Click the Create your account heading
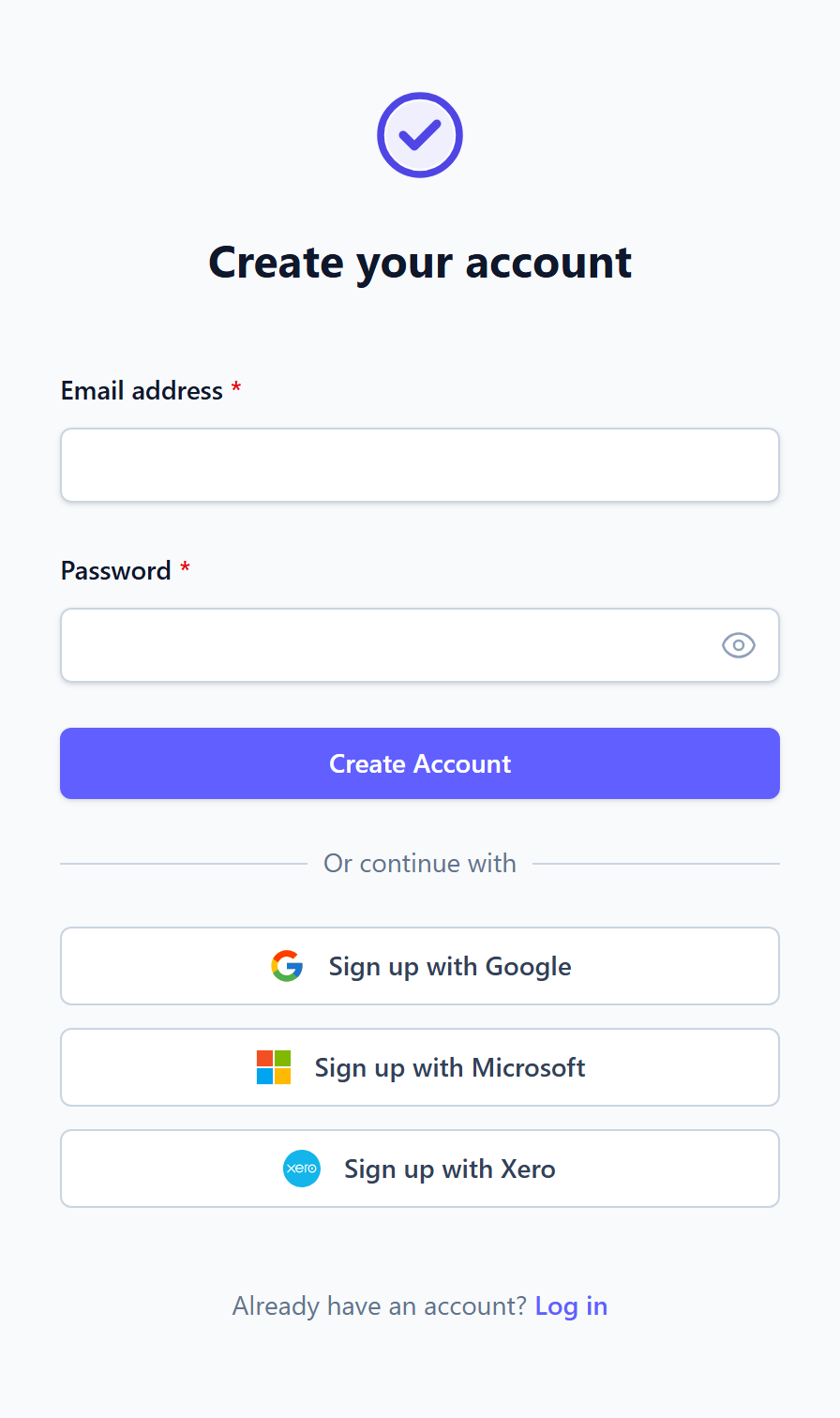The width and height of the screenshot is (840, 1418). 419,263
